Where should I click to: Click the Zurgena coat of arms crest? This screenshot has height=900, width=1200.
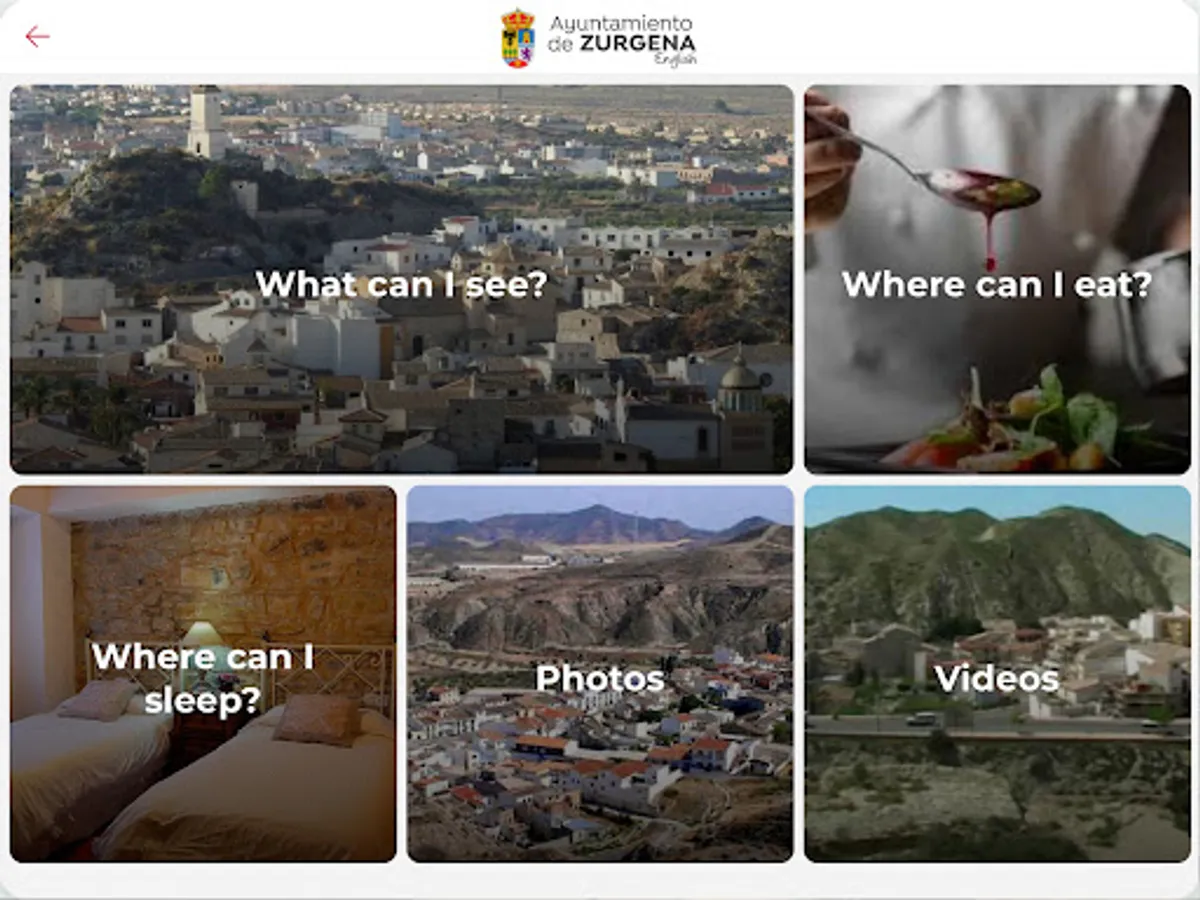[517, 38]
